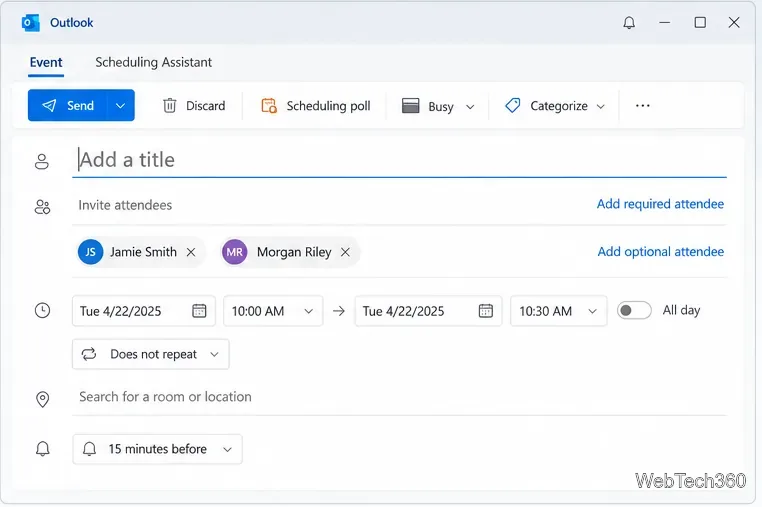Click the Categorize tag icon
The image size is (762, 507).
513,105
